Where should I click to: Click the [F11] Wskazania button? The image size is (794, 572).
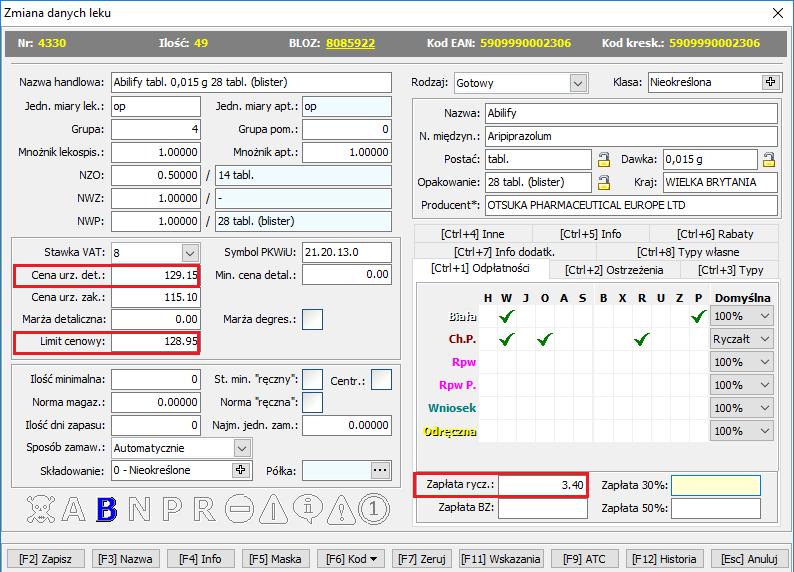tap(501, 559)
